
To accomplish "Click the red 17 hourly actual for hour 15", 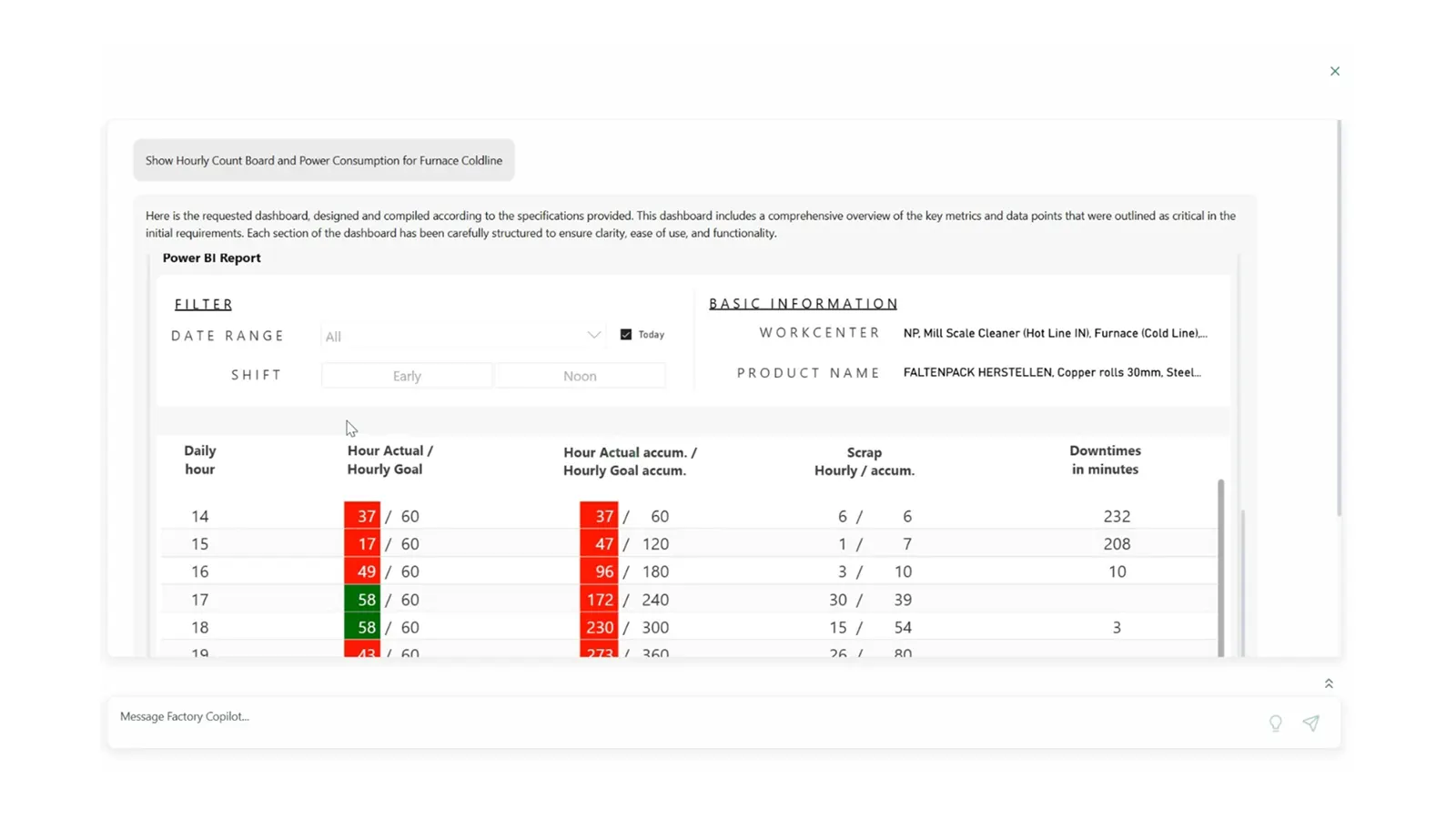I will click(x=362, y=544).
